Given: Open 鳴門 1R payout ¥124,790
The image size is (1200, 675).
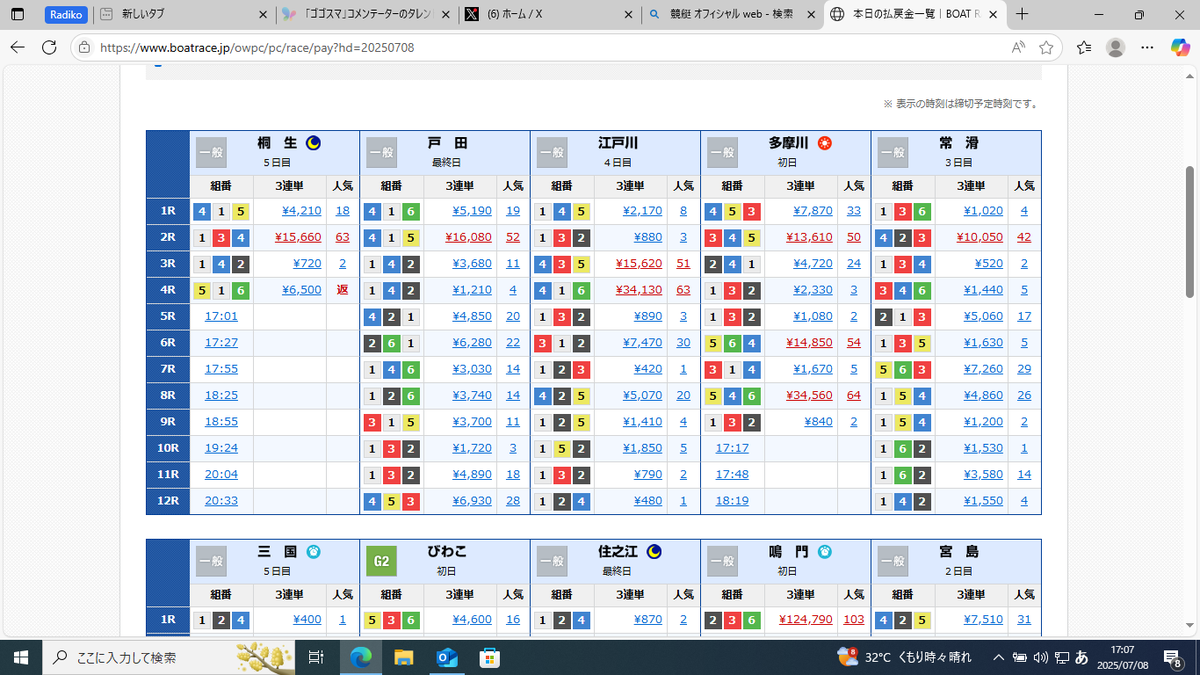Looking at the screenshot, I should pos(805,619).
